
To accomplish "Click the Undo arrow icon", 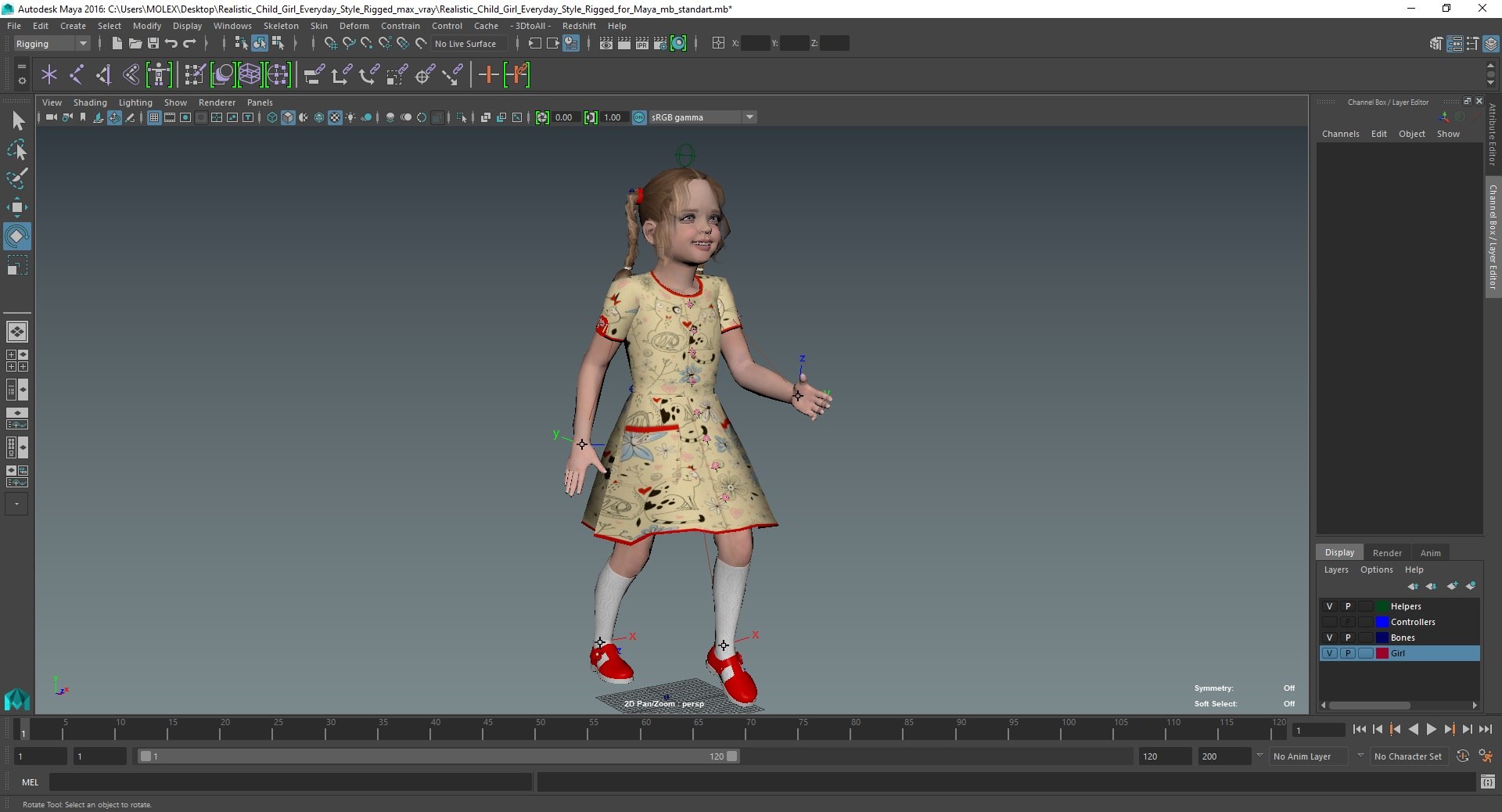I will click(171, 44).
